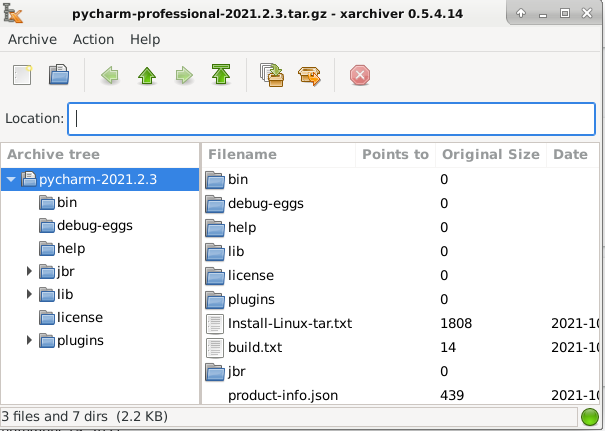Select the lib folder in the file list
Image resolution: width=605 pixels, height=431 pixels.
pos(401,252)
